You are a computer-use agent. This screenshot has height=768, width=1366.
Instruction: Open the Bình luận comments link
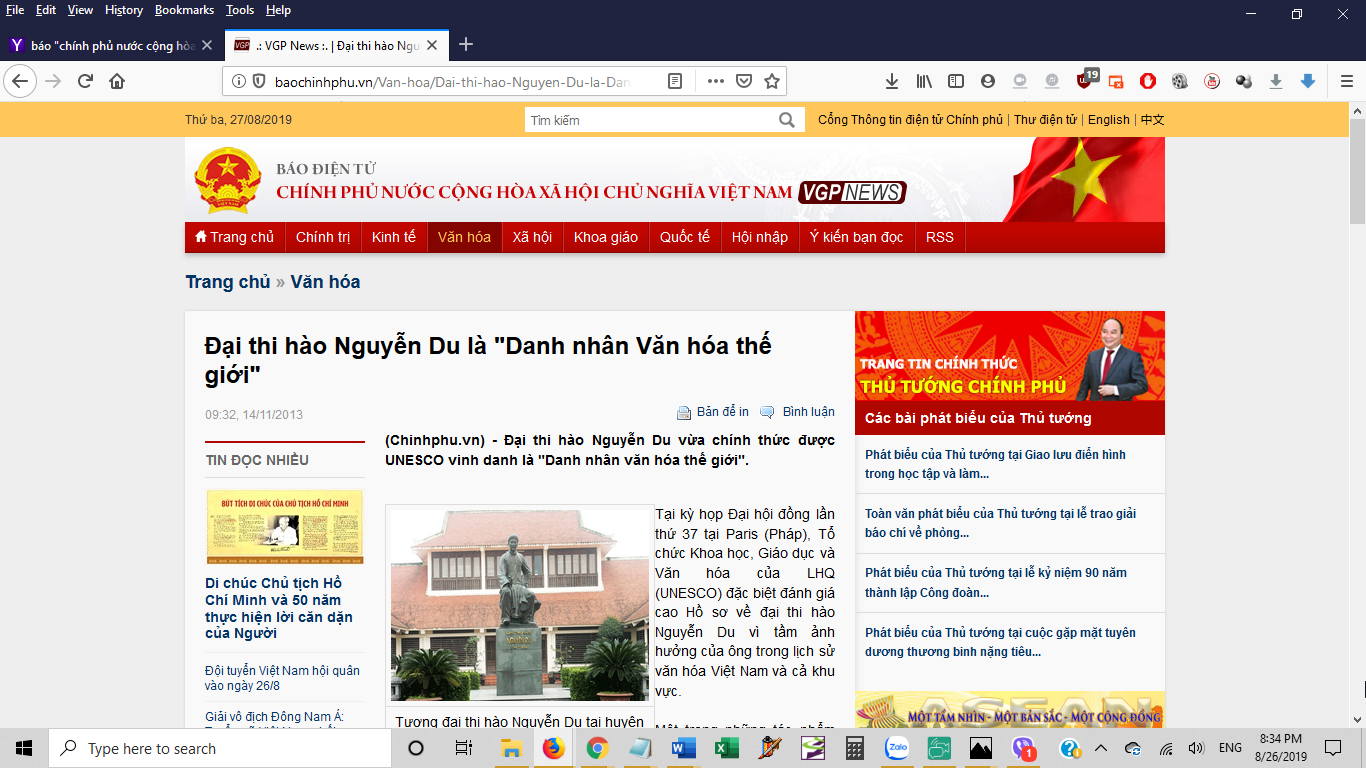(x=808, y=412)
